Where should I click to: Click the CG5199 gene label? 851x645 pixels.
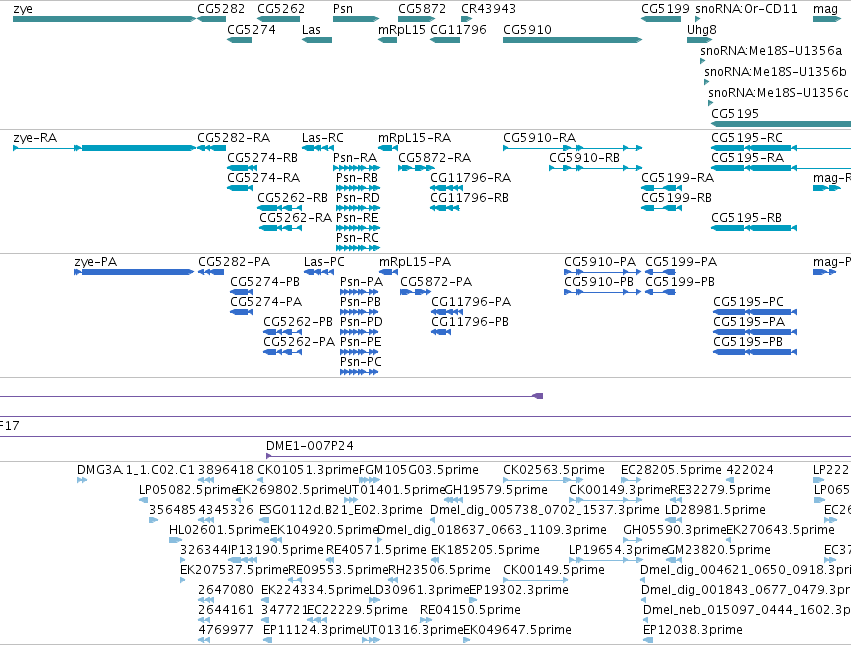pos(665,9)
